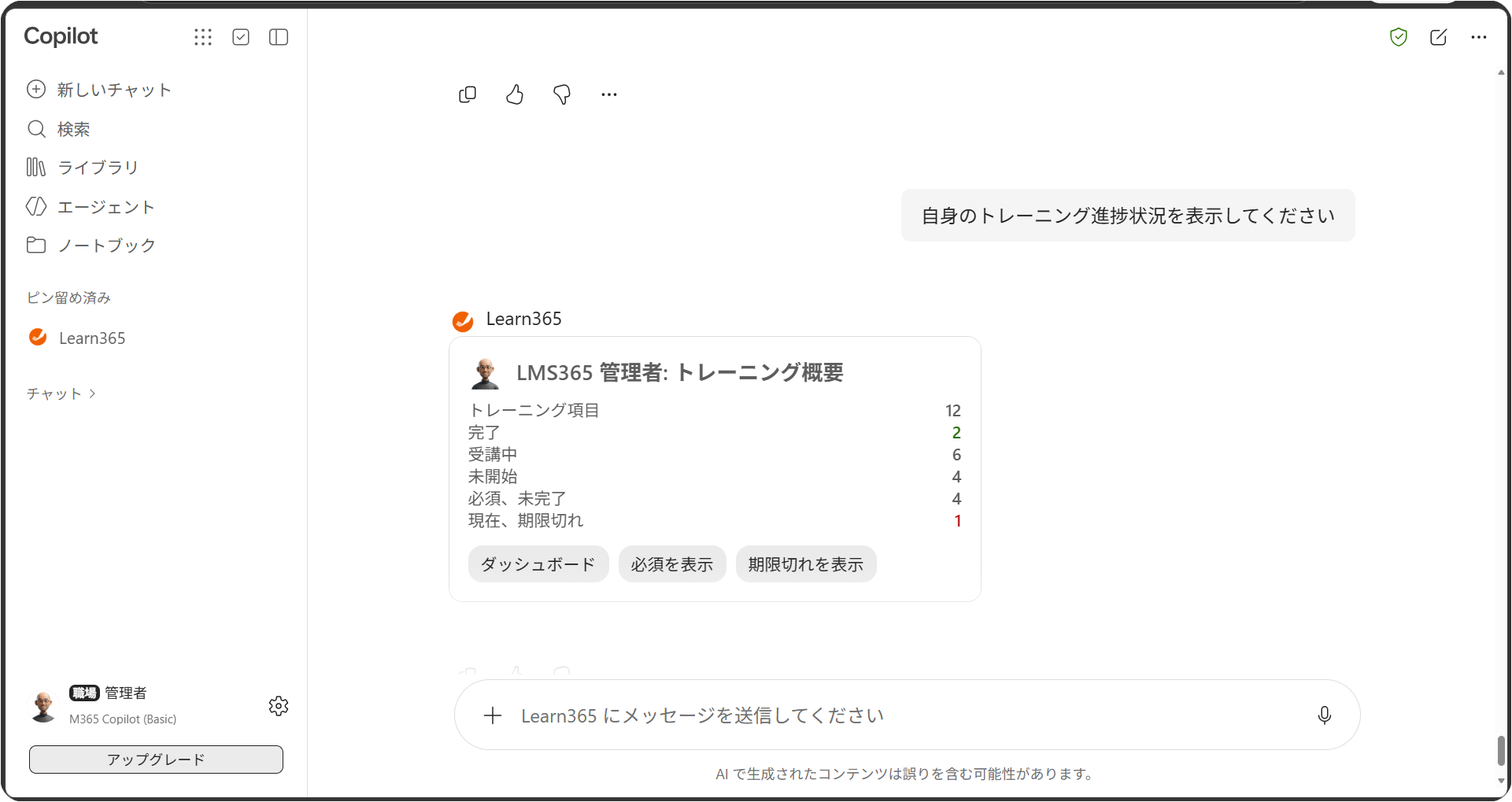The height and width of the screenshot is (802, 1512).
Task: Toggle the sidebar panel icon
Action: 279,37
